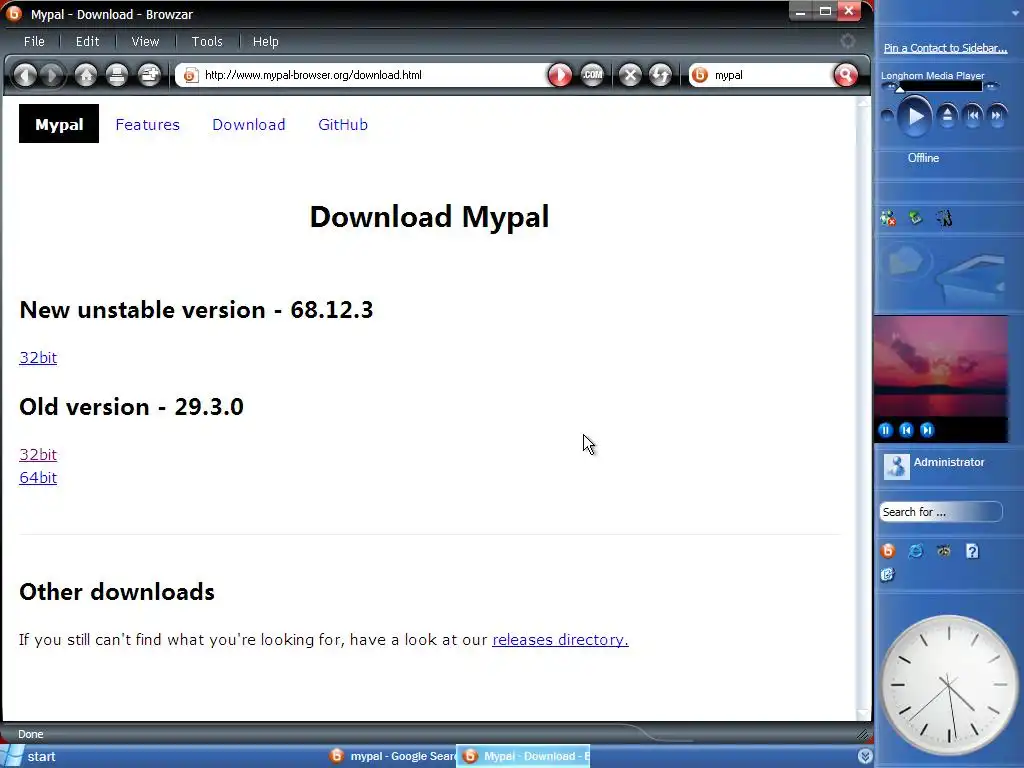Stop loading with the X toolbar icon

click(630, 75)
